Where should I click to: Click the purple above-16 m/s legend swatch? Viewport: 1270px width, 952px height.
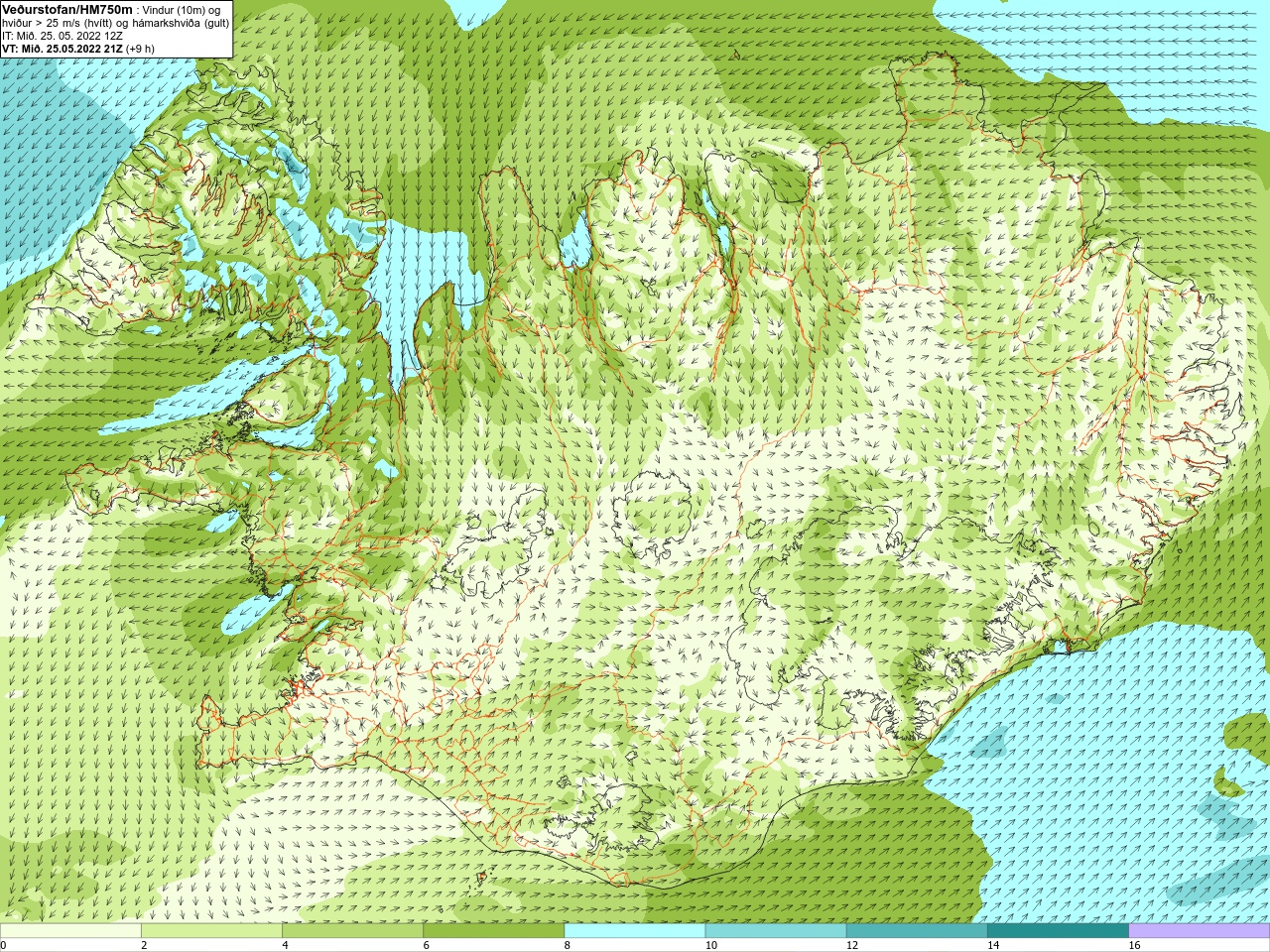[x=1199, y=931]
